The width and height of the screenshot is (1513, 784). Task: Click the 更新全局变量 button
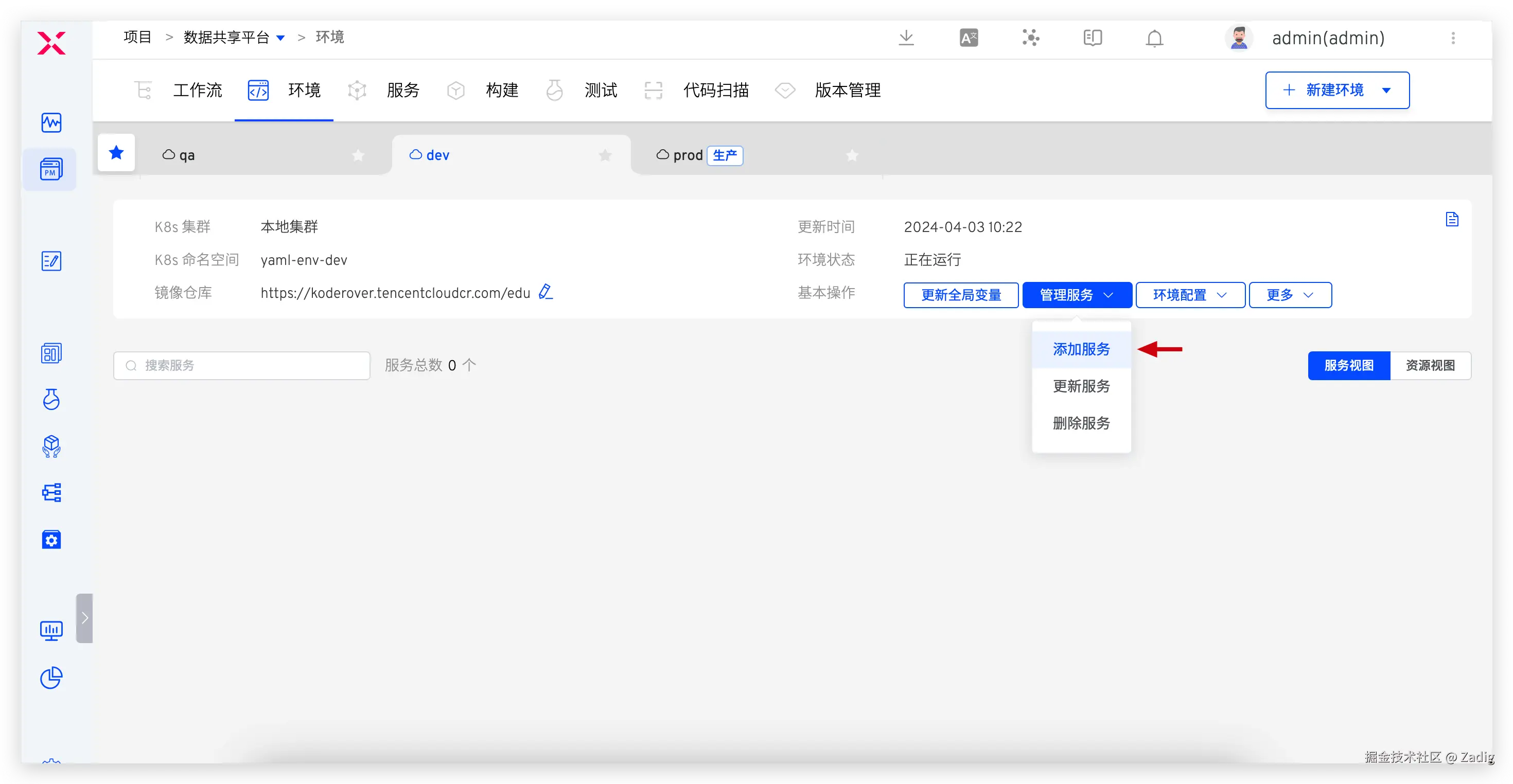[x=961, y=295]
